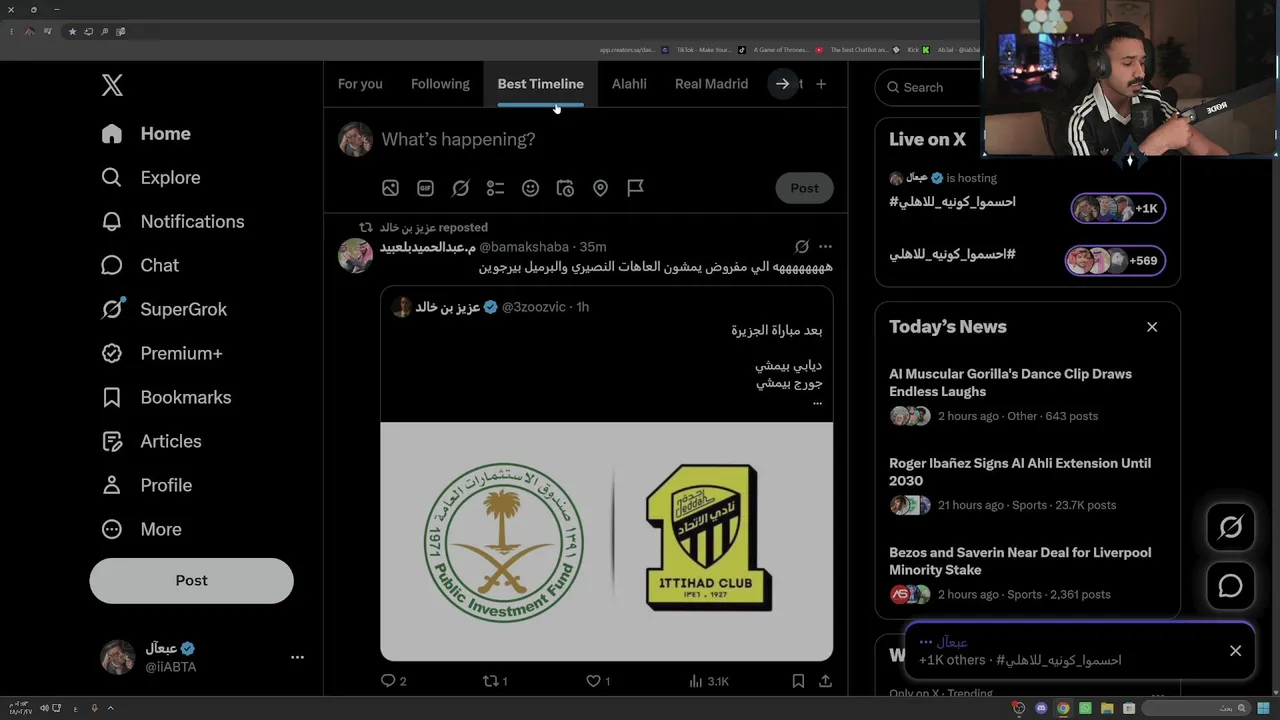The width and height of the screenshot is (1280, 720).
Task: Open the Alahli timeline tab
Action: 629,84
